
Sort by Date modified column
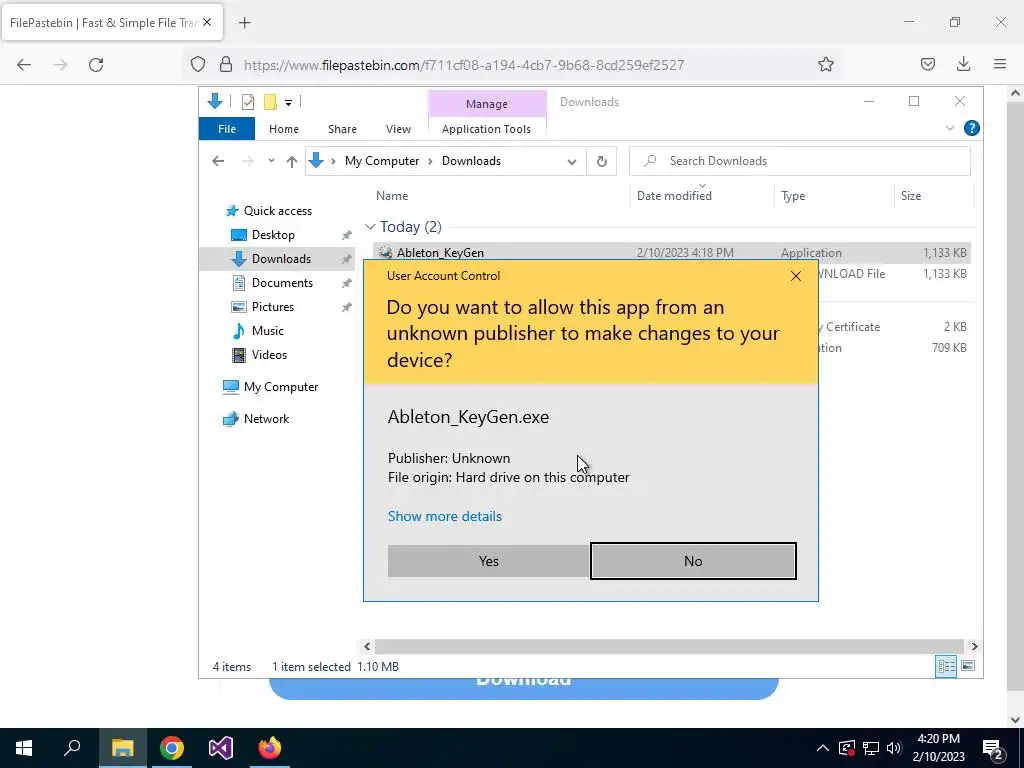point(674,196)
